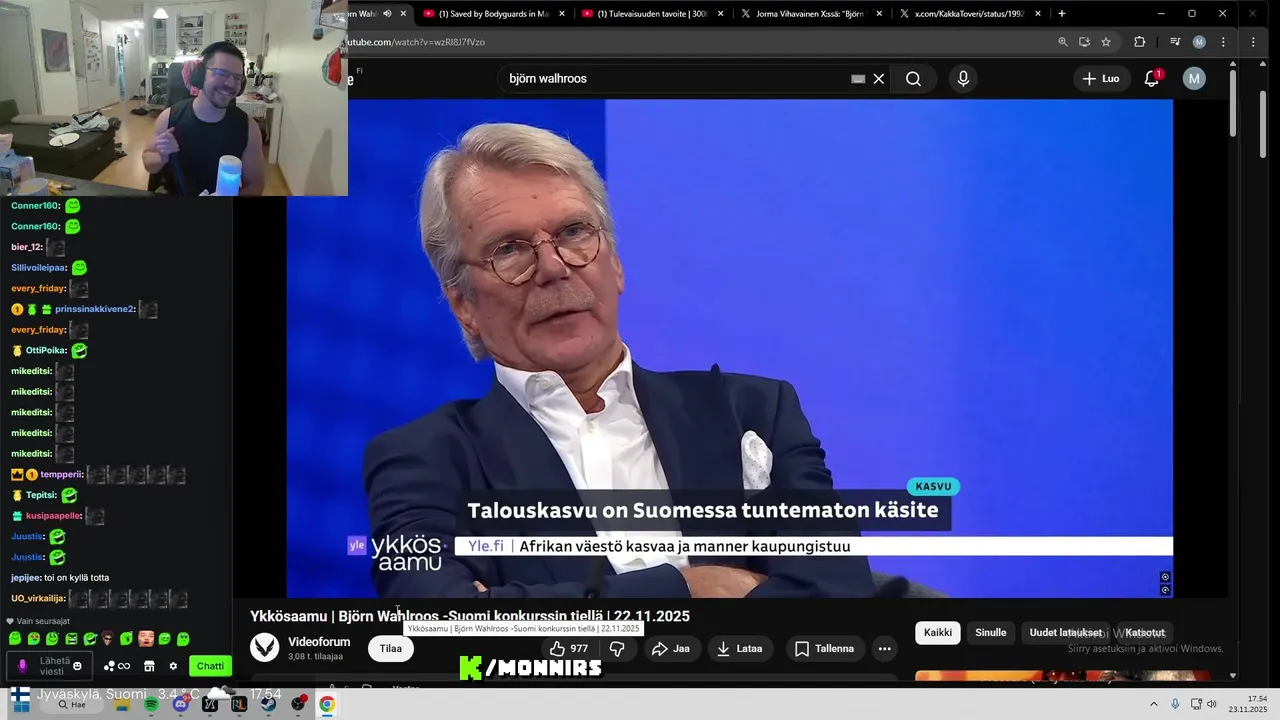Image resolution: width=1280 pixels, height=720 pixels.
Task: Open Spotify from taskbar
Action: [151, 704]
